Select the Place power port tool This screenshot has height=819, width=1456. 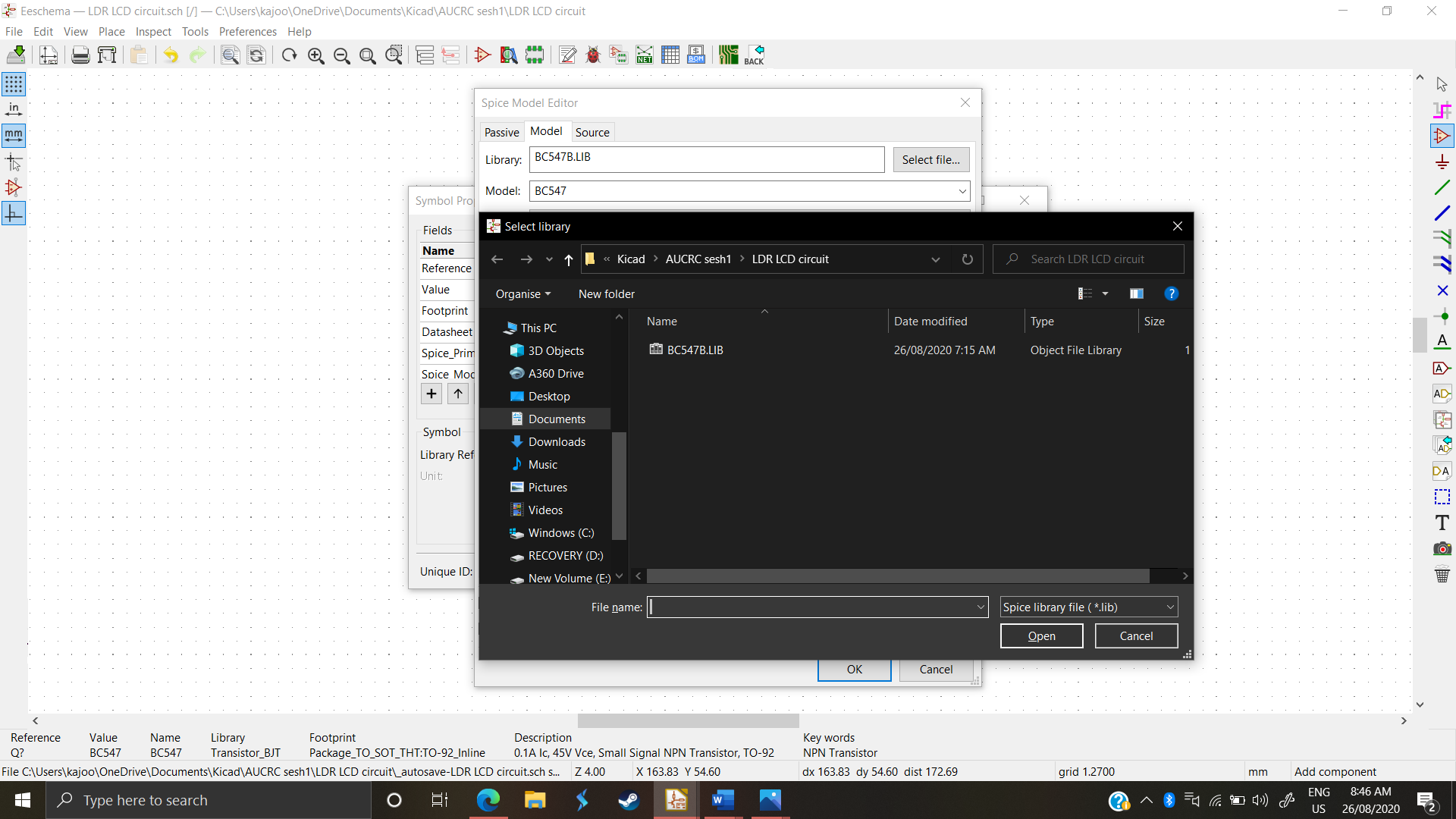(x=1442, y=162)
